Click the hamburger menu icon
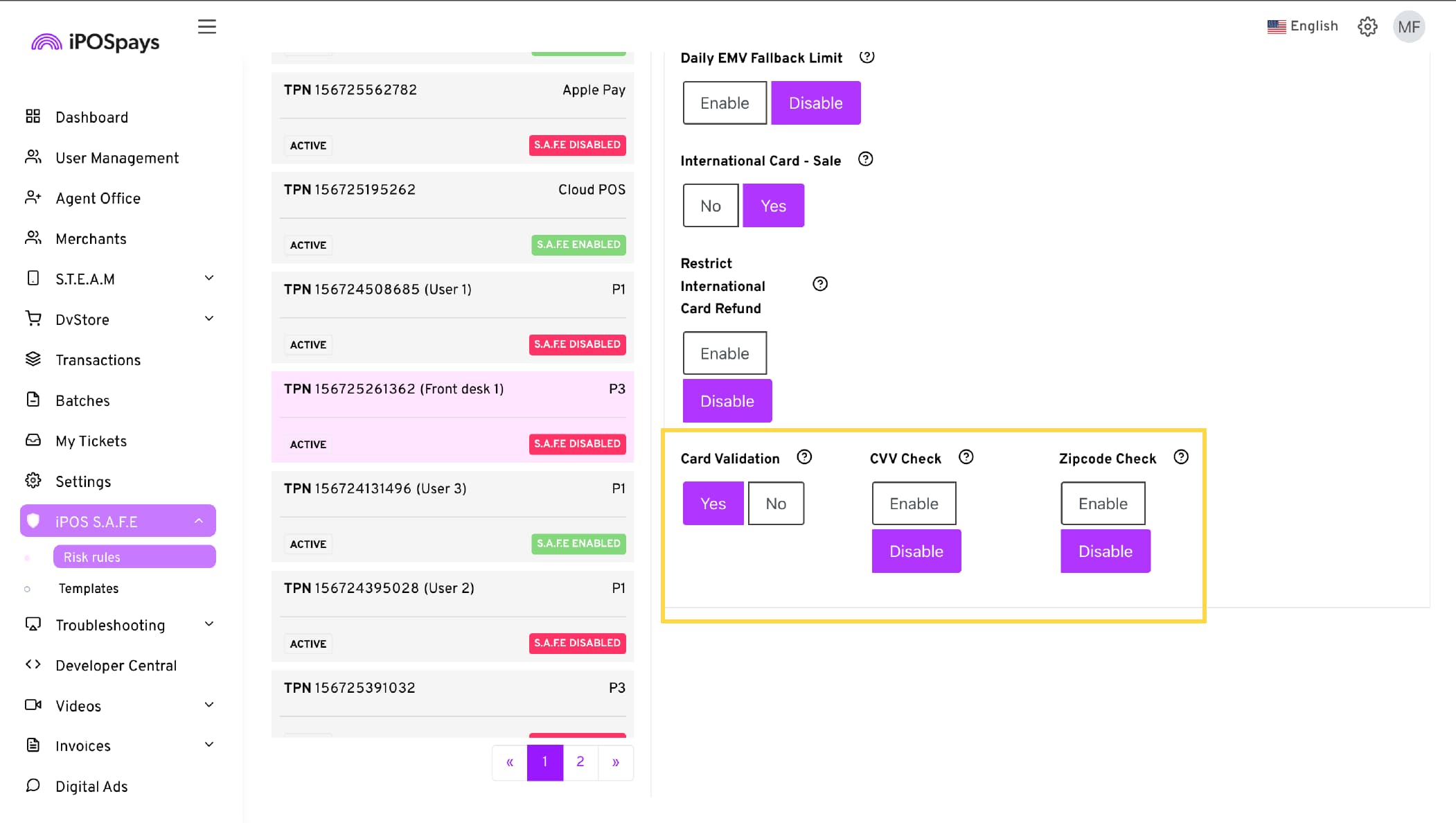1456x823 pixels. point(206,26)
